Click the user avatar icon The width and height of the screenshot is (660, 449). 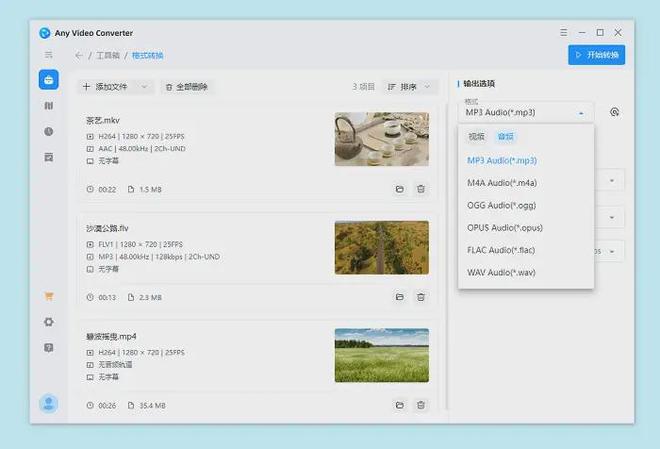48,403
